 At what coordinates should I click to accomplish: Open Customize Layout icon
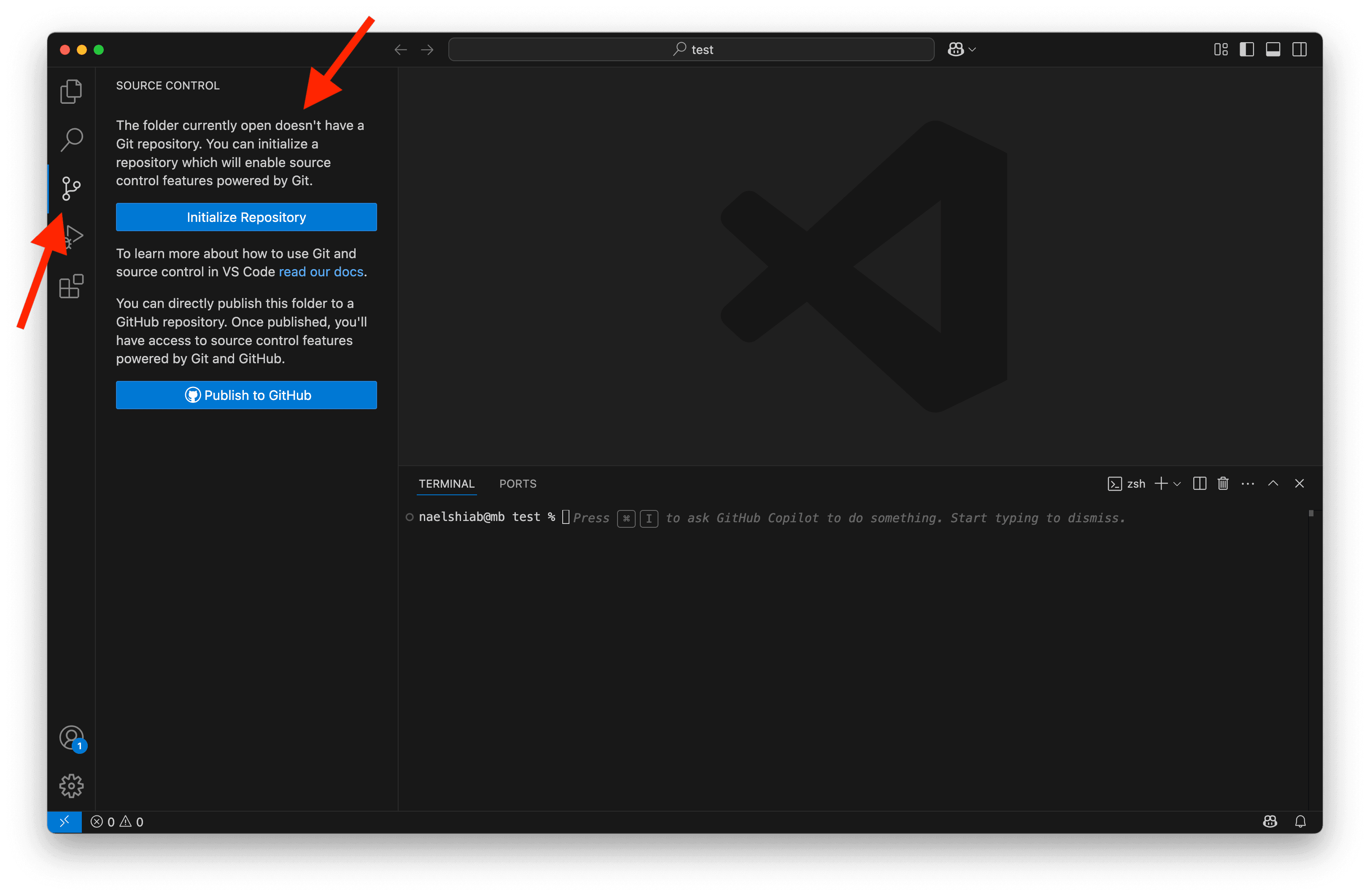click(x=1221, y=49)
